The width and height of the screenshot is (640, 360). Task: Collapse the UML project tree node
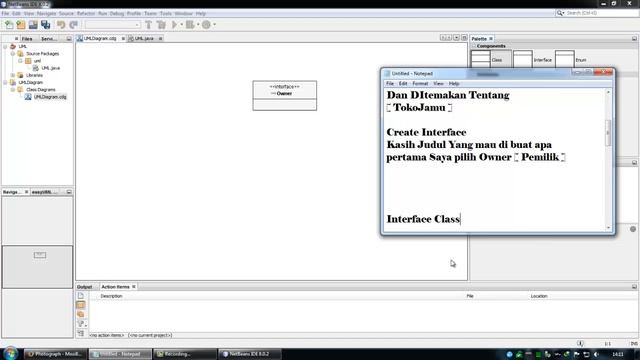click(5, 47)
